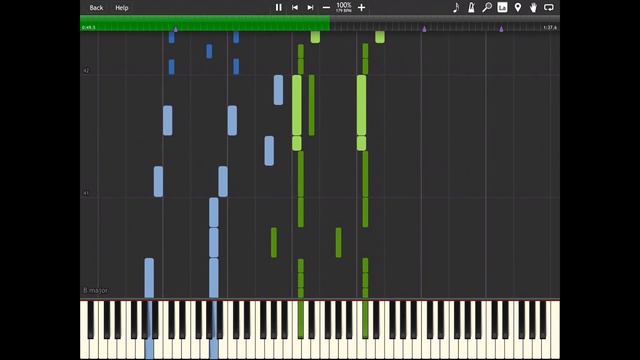The image size is (640, 360).
Task: Toggle the metronome icon
Action: pyautogui.click(x=471, y=7)
